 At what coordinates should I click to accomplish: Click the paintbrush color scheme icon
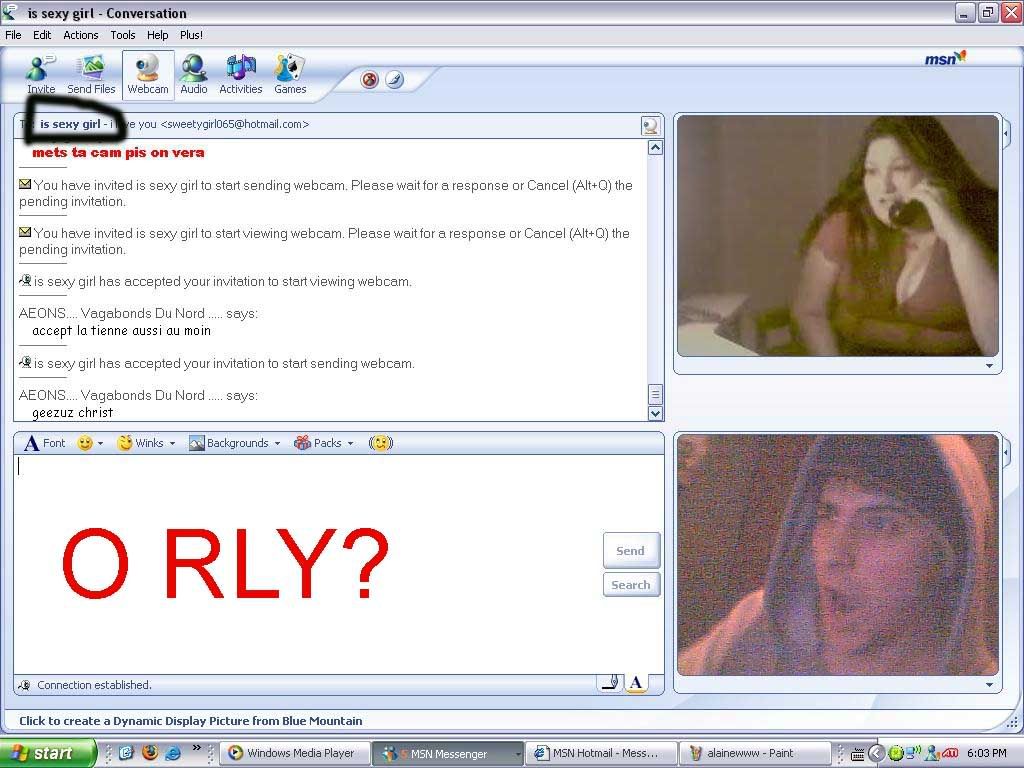click(395, 80)
